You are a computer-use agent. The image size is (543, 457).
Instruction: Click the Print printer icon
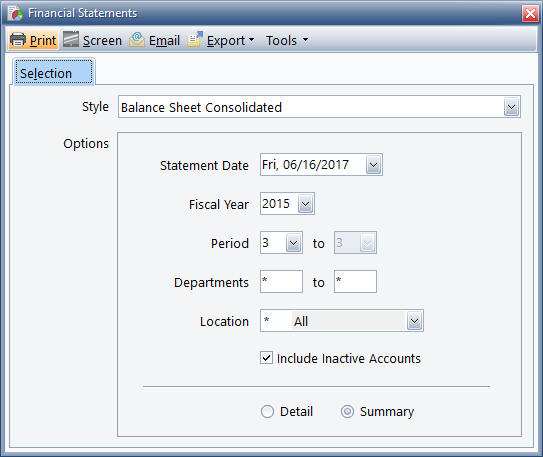(18, 40)
